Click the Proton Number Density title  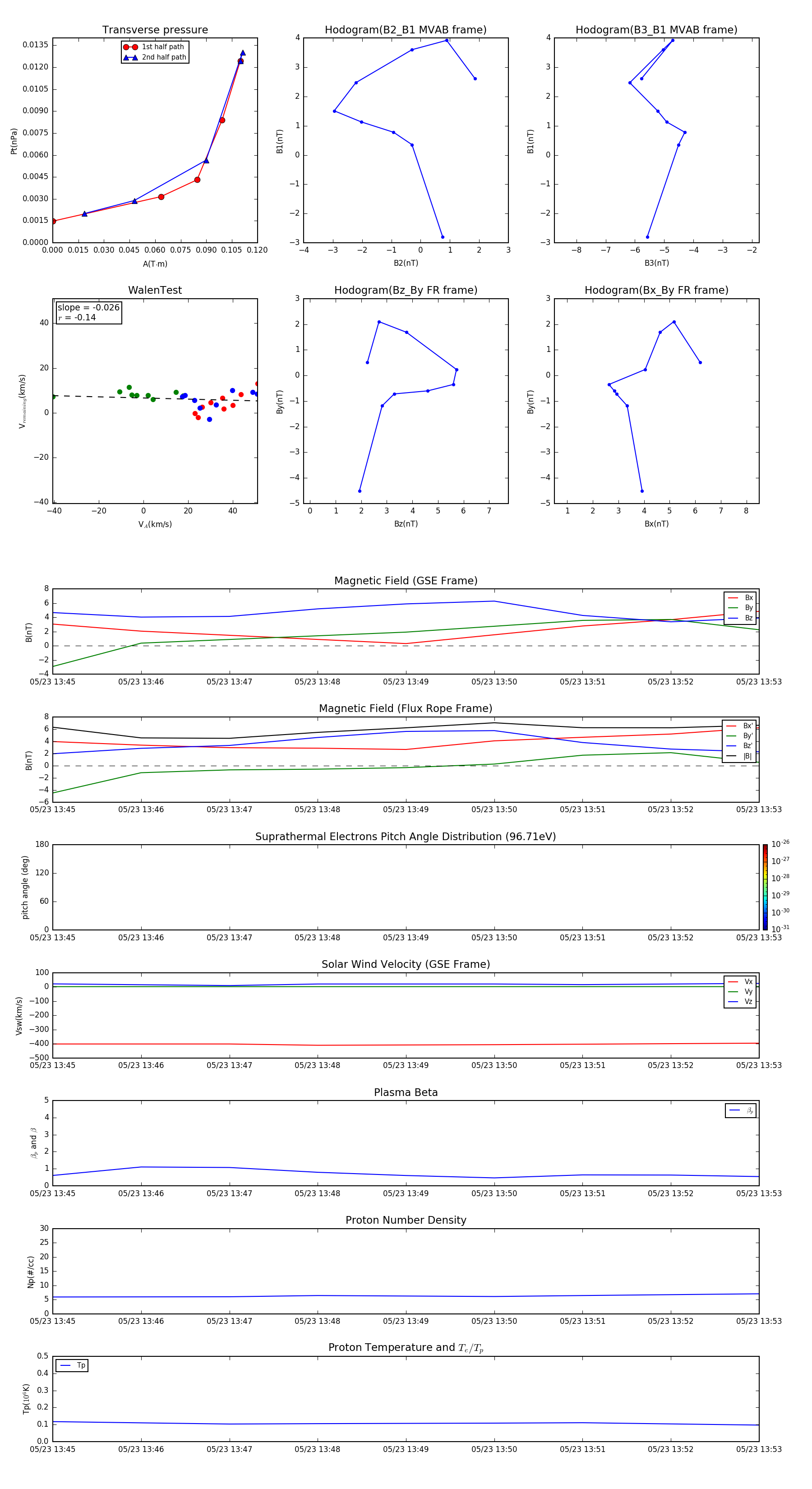pyautogui.click(x=406, y=1220)
